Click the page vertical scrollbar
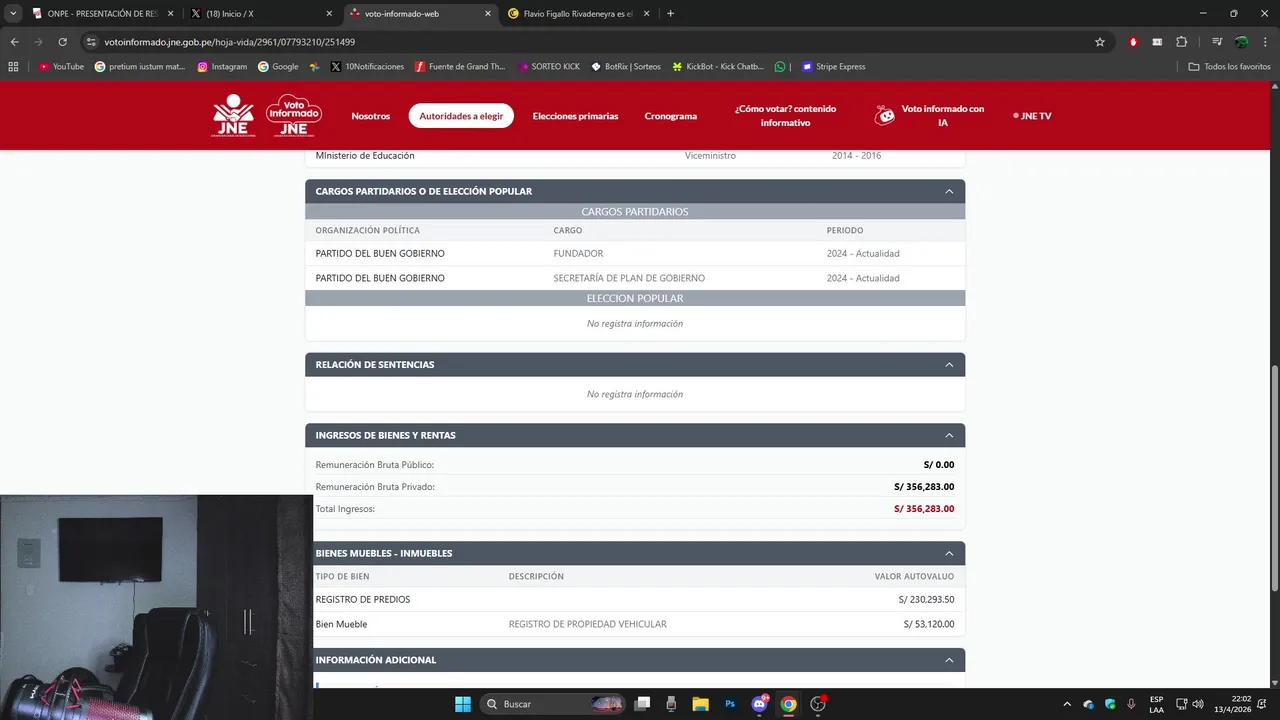 [x=1274, y=480]
